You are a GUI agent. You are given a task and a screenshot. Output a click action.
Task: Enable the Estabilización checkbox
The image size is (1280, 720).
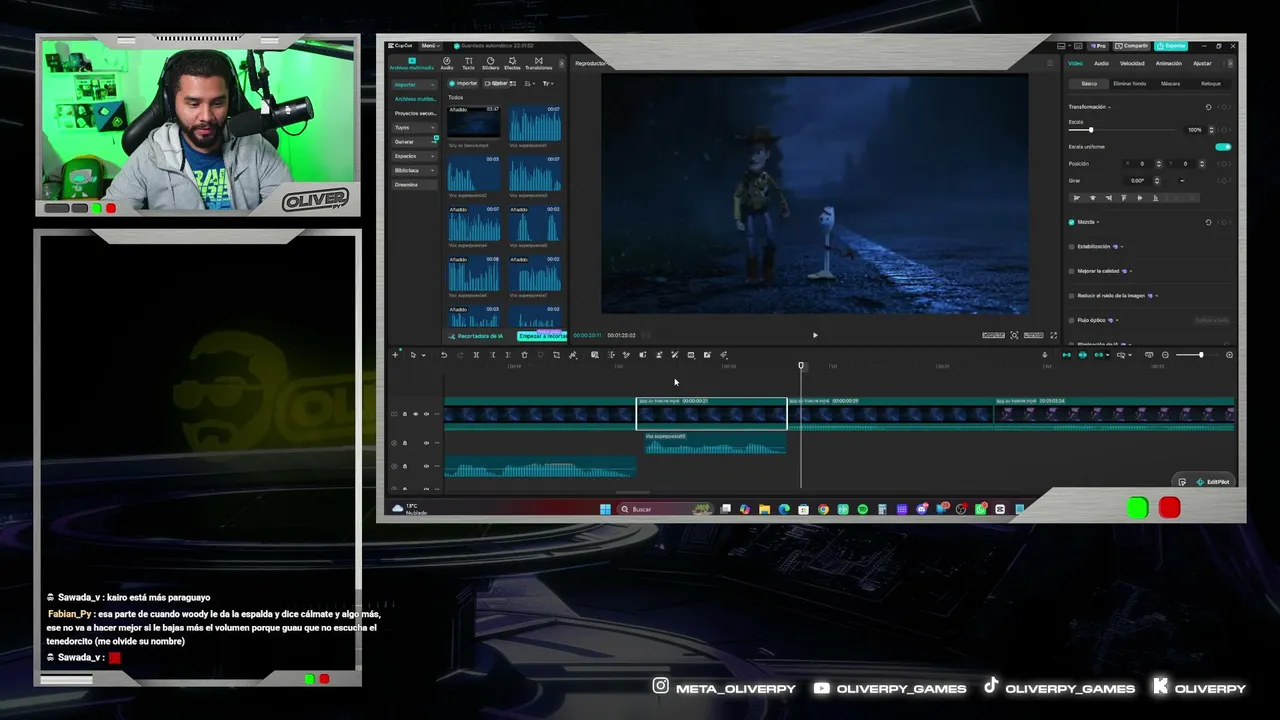pyautogui.click(x=1072, y=246)
